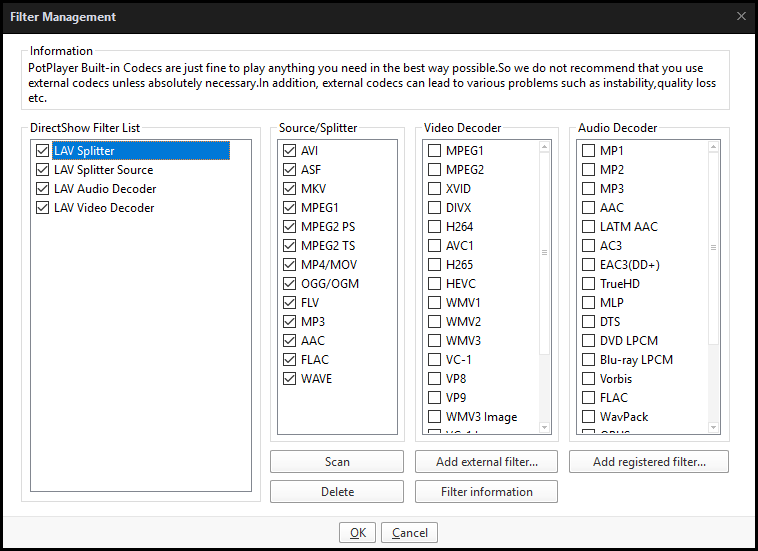Check the HEVC video decoder option
This screenshot has height=551, width=758.
pos(435,284)
